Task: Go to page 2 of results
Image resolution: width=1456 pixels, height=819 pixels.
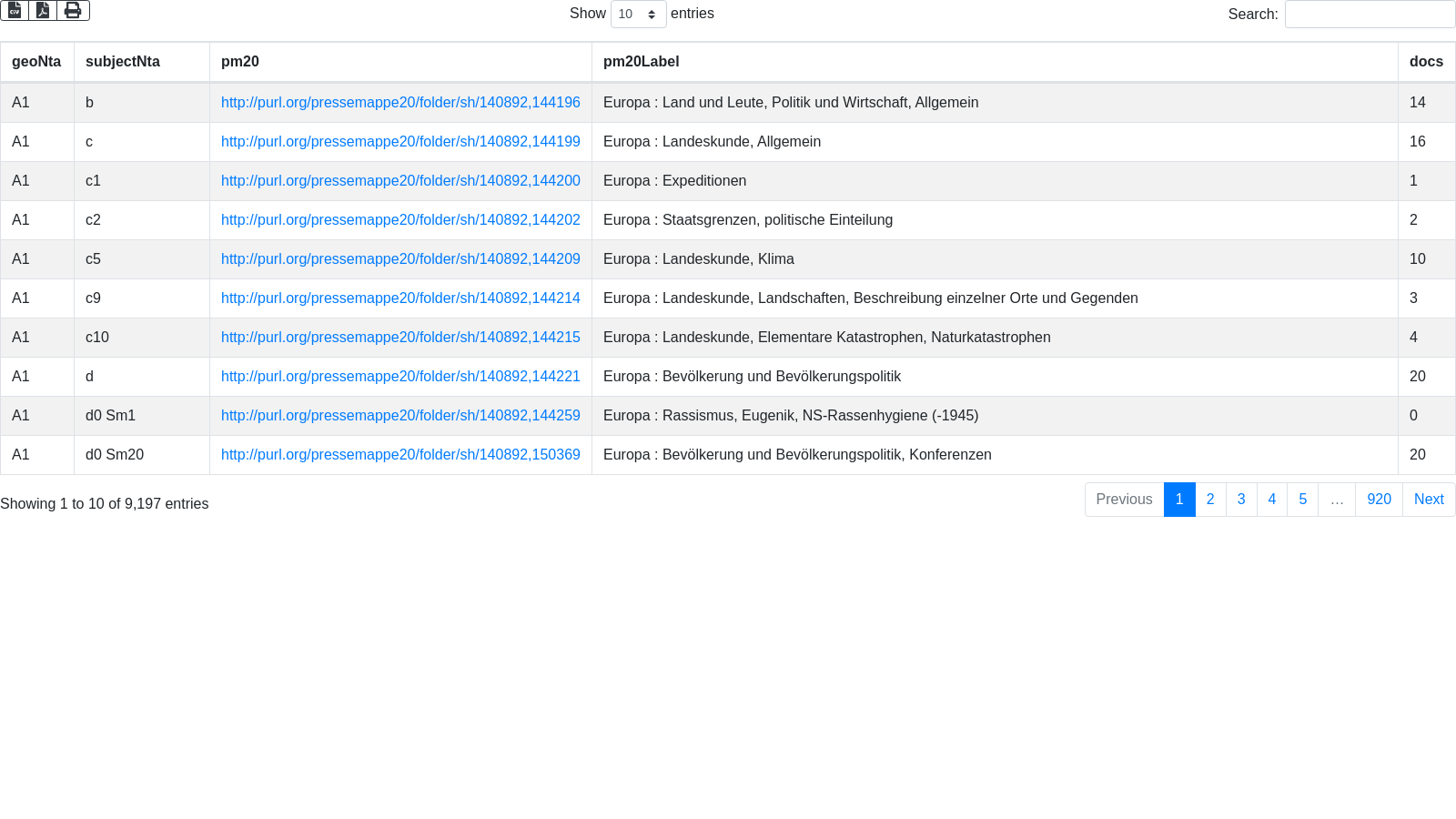Action: point(1209,500)
